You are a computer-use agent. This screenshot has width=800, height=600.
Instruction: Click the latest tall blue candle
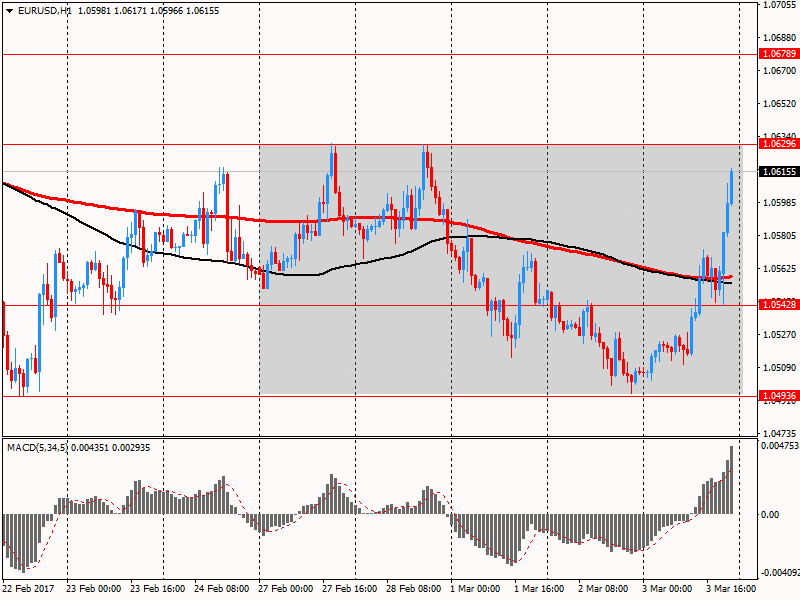tap(732, 187)
